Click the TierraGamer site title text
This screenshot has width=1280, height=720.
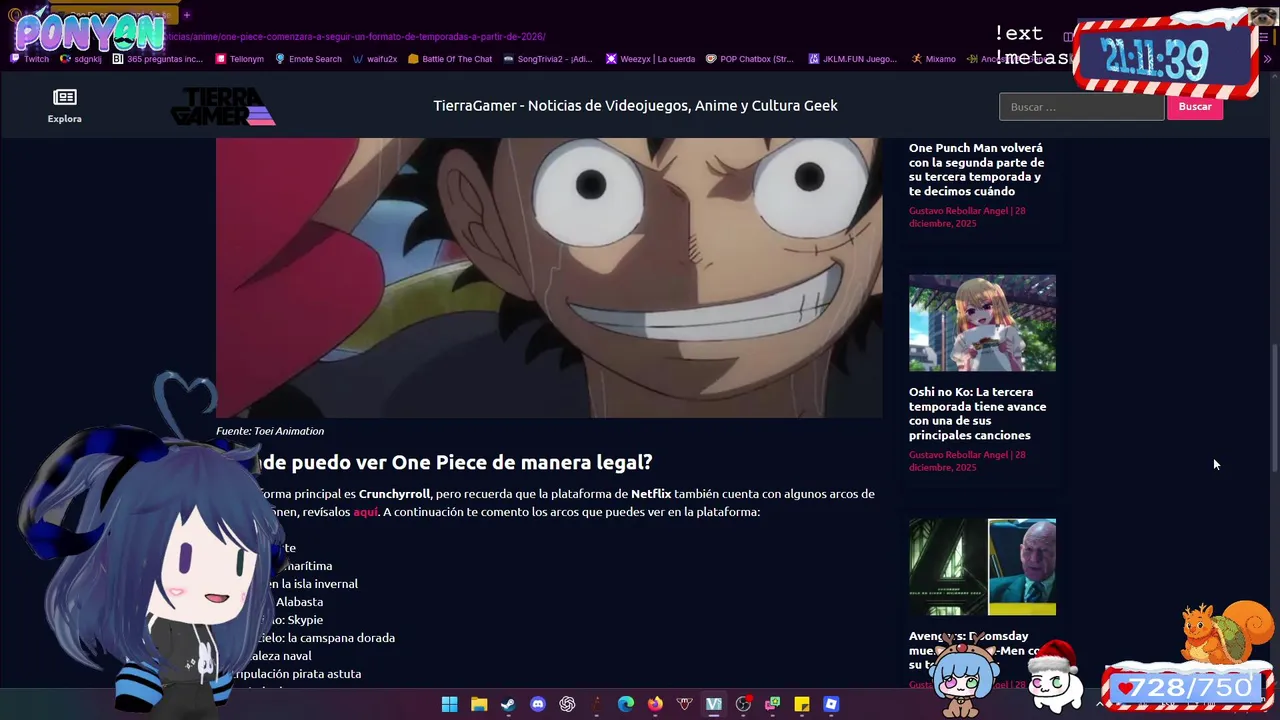[x=635, y=106]
